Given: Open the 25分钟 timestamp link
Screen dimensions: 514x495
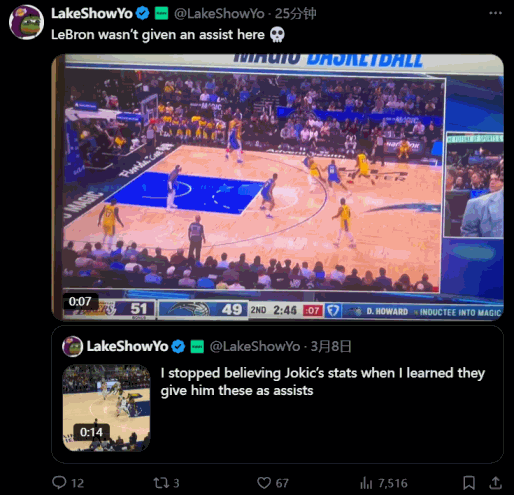Looking at the screenshot, I should tap(295, 14).
